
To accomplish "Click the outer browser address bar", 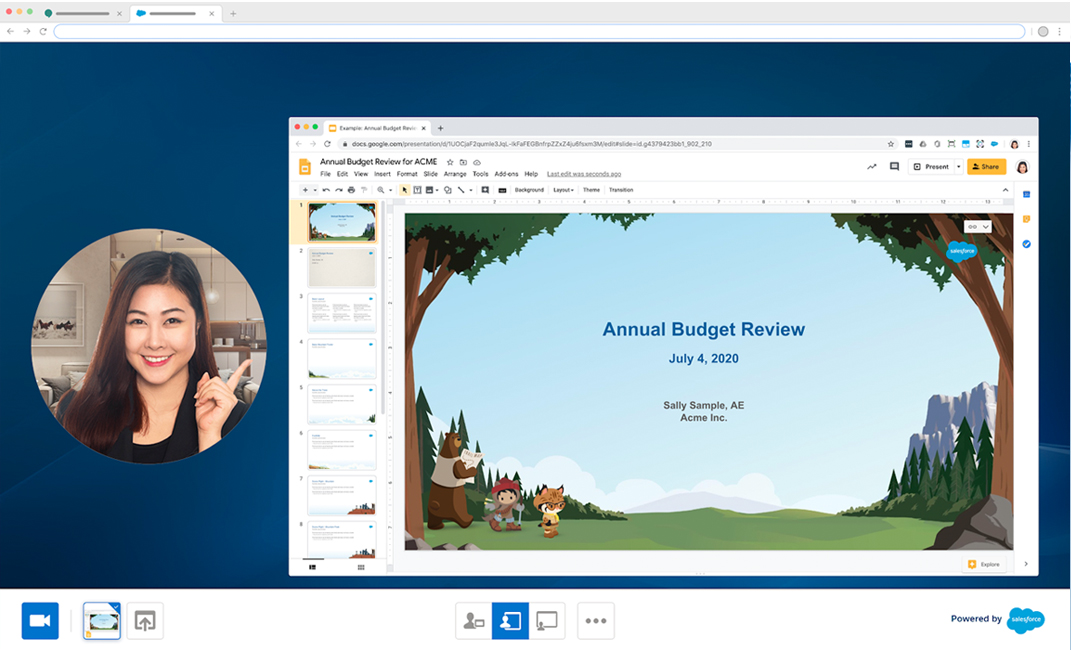I will click(540, 31).
